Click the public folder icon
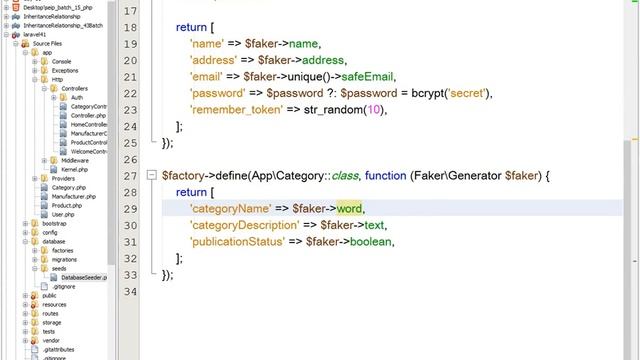640x360 pixels. pyautogui.click(x=35, y=296)
